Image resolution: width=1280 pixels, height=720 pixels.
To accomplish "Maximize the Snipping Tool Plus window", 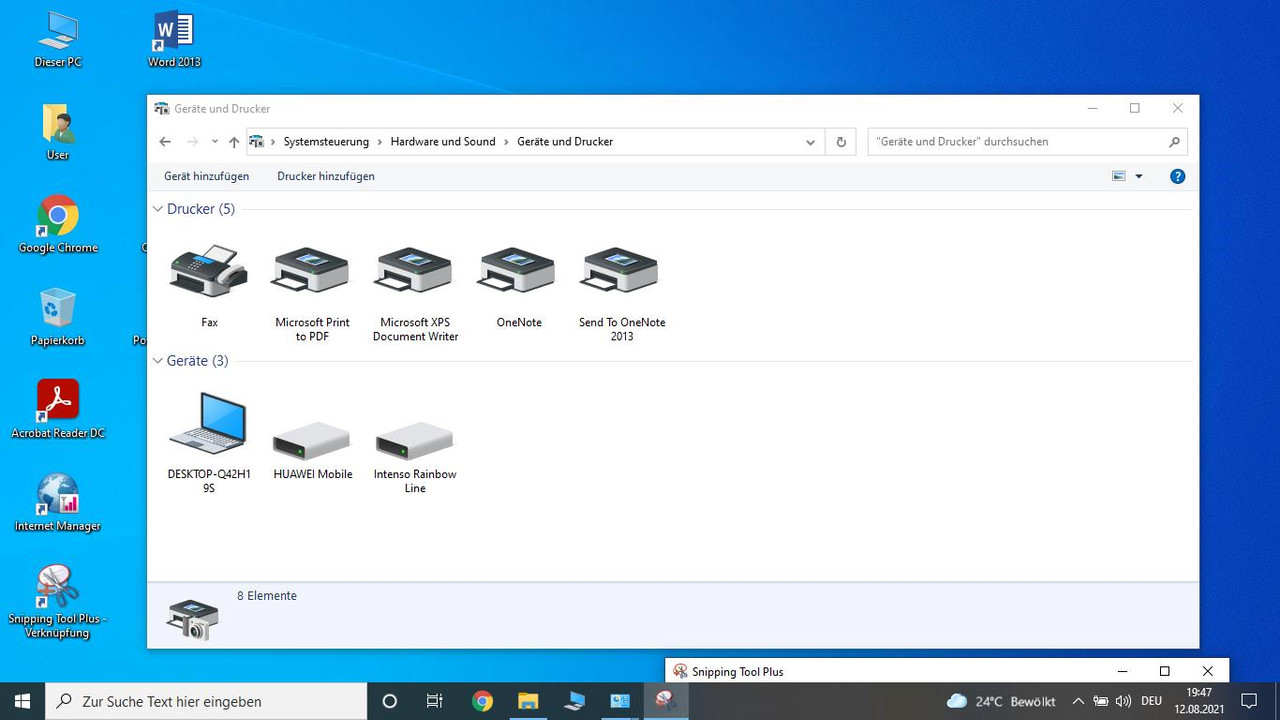I will click(1164, 671).
